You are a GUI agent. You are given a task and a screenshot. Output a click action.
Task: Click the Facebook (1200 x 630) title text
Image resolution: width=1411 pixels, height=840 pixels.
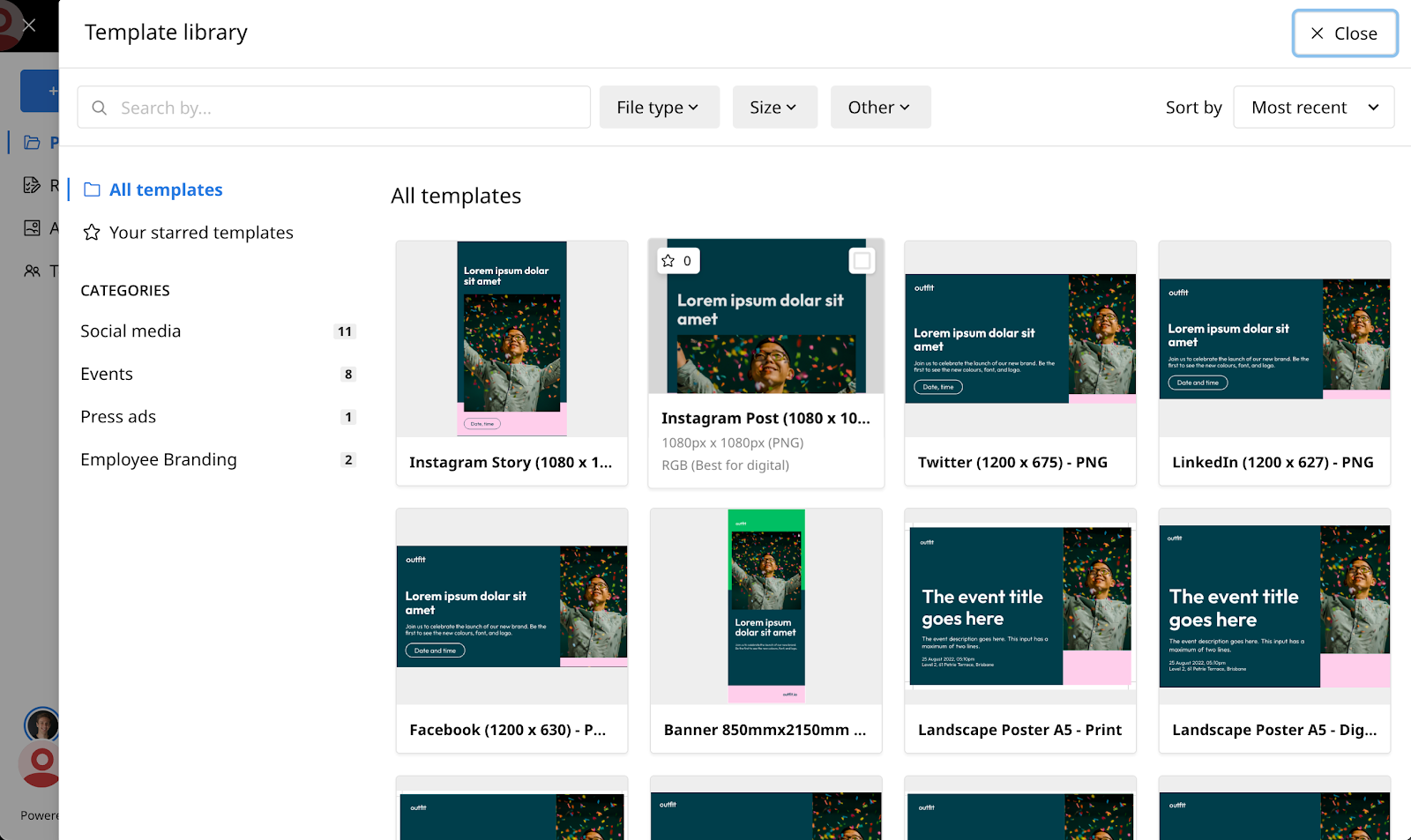[507, 730]
